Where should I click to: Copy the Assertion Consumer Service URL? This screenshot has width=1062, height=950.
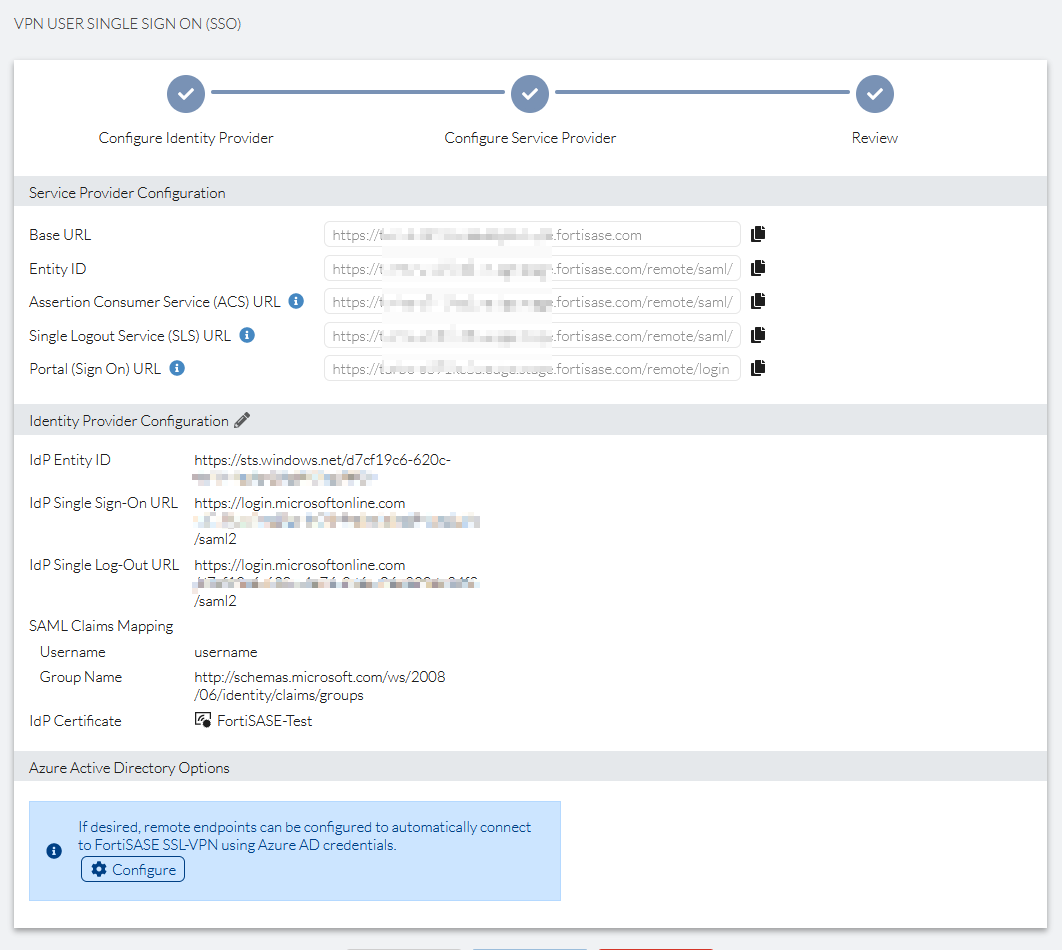[x=758, y=301]
